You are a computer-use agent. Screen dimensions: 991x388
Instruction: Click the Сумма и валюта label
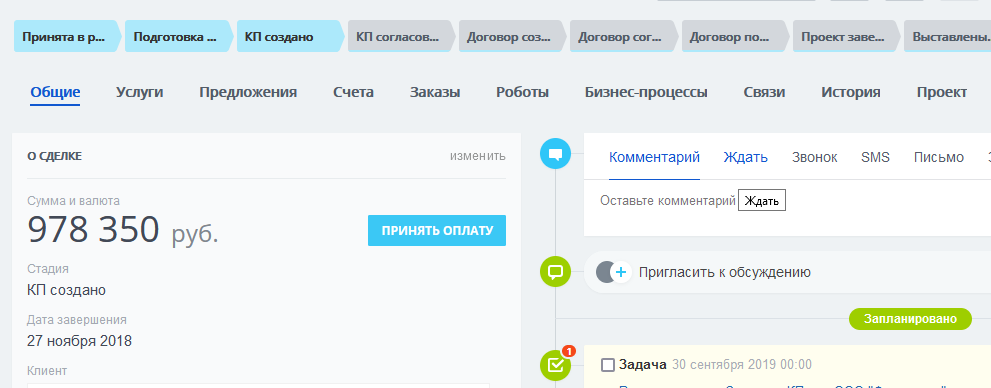73,201
